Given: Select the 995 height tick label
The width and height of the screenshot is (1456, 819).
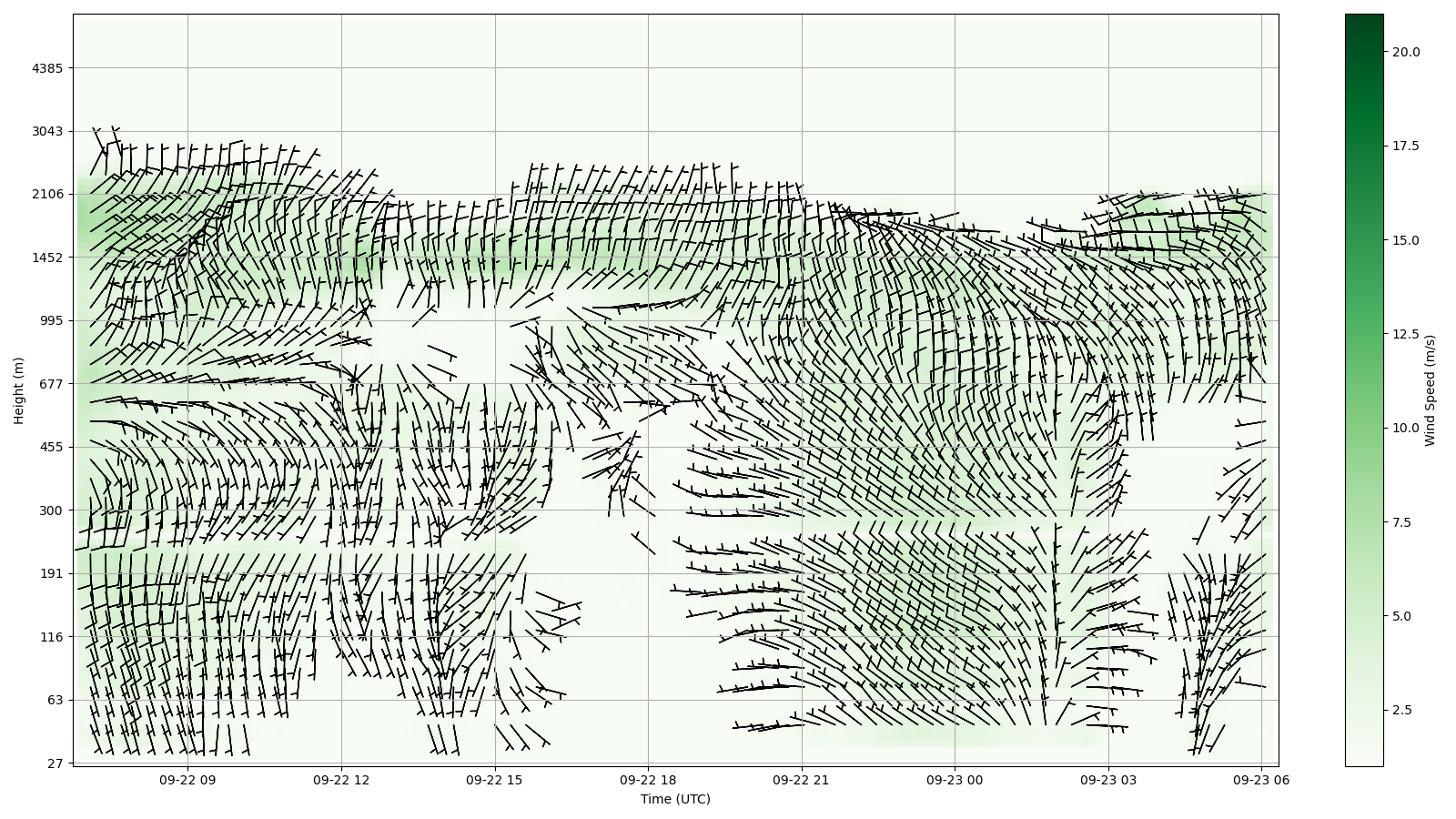Looking at the screenshot, I should [51, 320].
